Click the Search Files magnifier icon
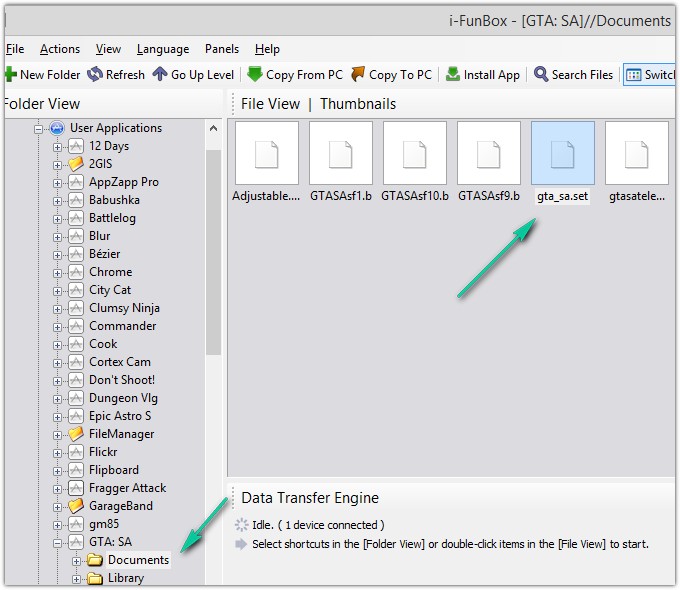The height and width of the screenshot is (590, 680). coord(541,74)
